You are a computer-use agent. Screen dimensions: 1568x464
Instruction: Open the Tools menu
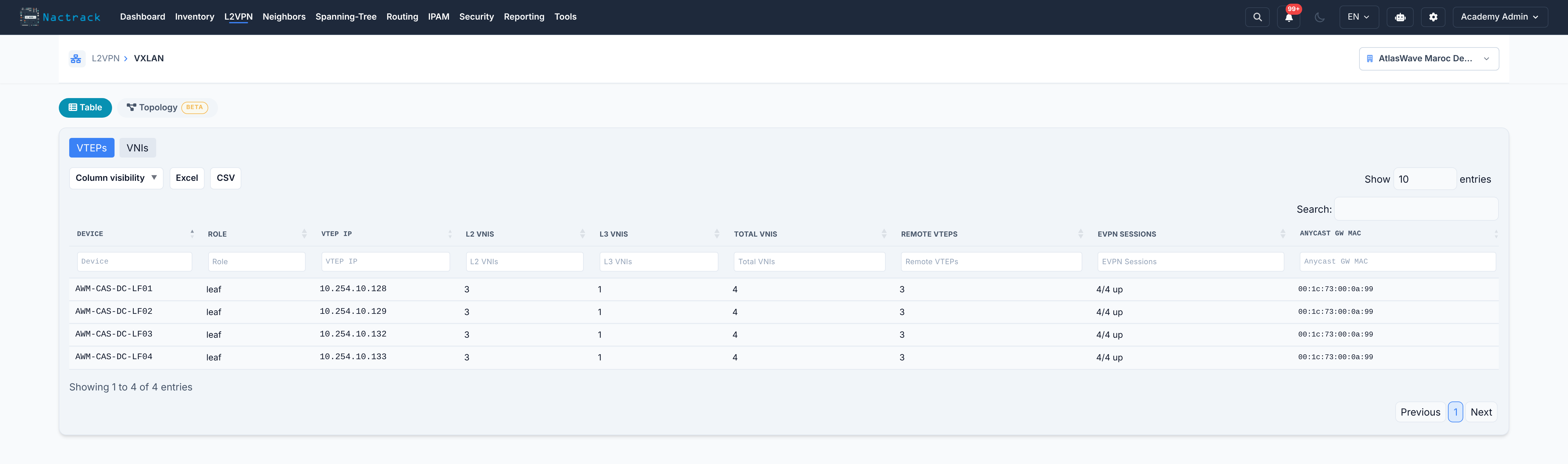(x=565, y=17)
